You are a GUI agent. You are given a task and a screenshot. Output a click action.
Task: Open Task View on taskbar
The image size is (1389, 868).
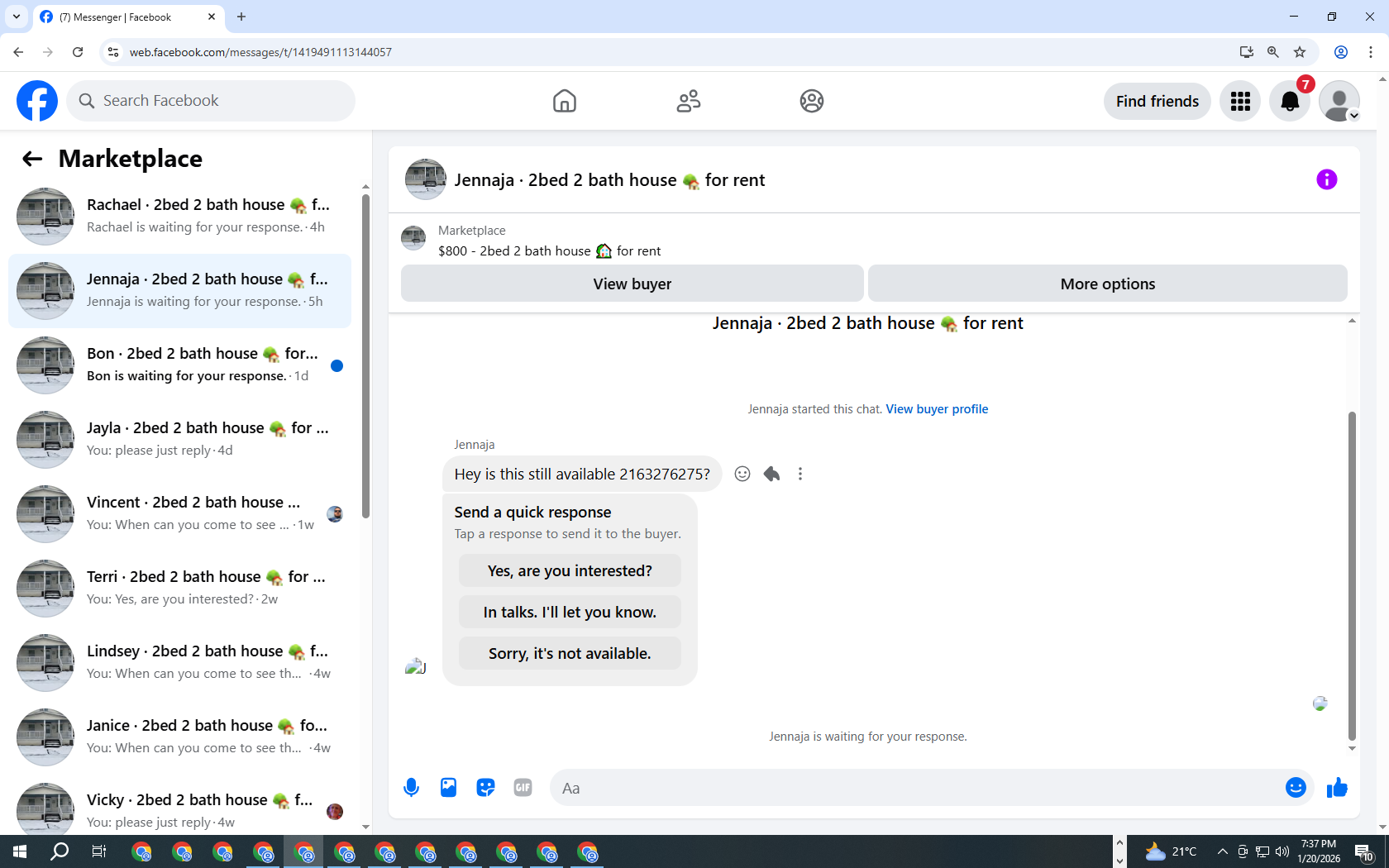click(98, 851)
